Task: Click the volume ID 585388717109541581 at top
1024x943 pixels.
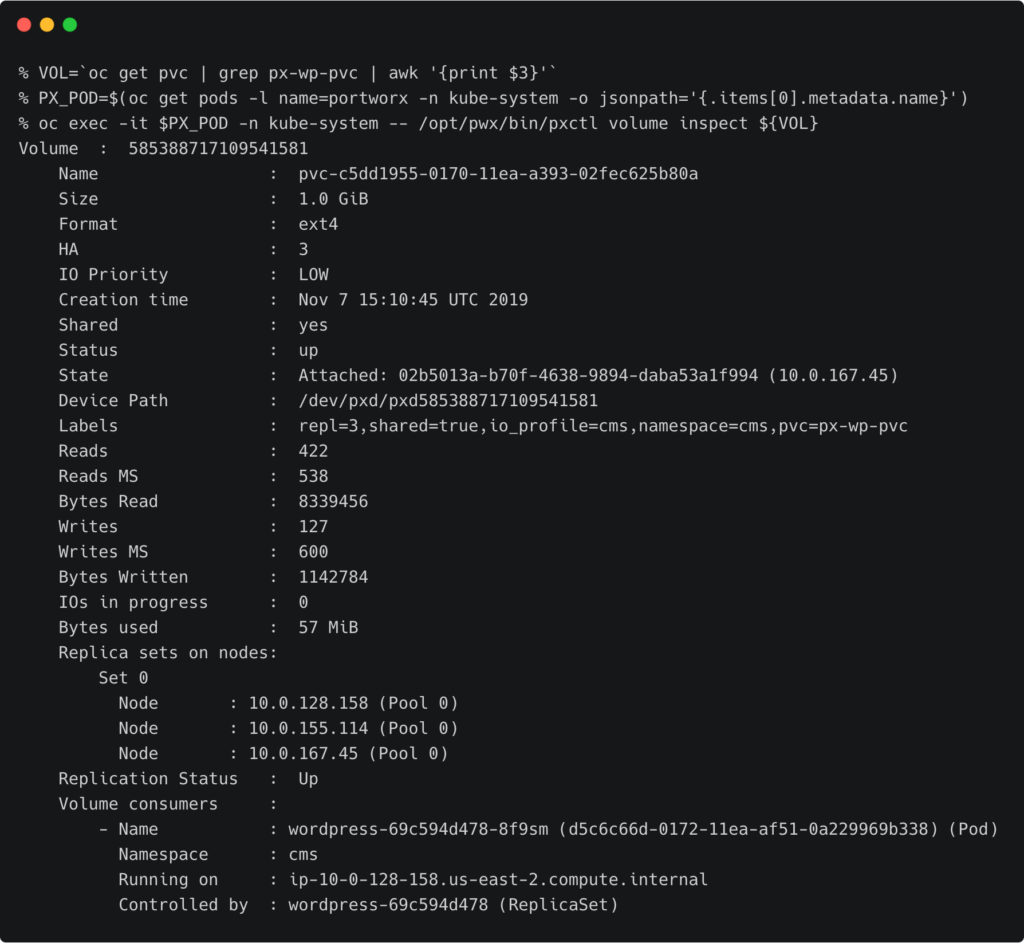Action: pyautogui.click(x=218, y=149)
